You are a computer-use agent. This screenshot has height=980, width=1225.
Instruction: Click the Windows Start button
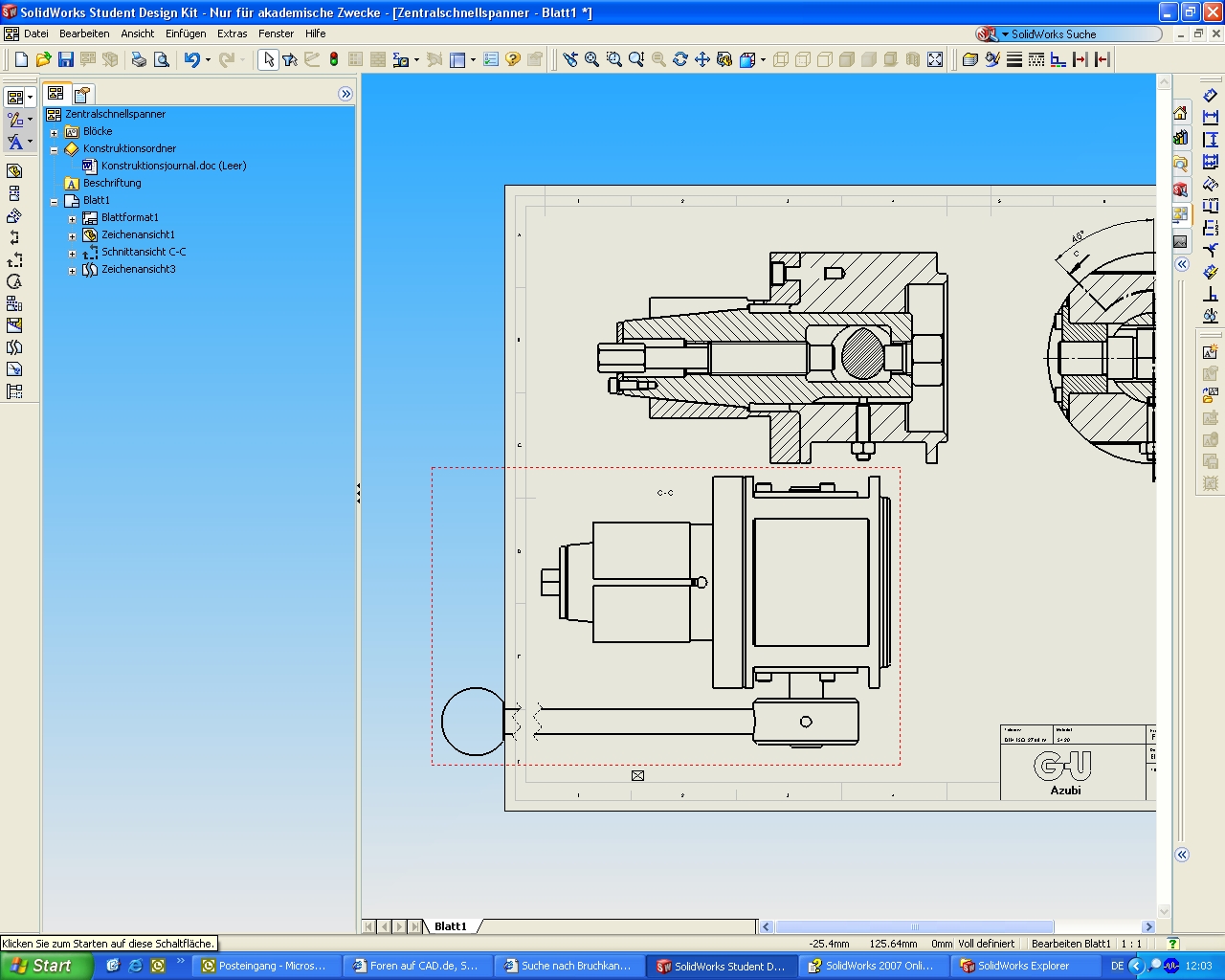point(46,966)
